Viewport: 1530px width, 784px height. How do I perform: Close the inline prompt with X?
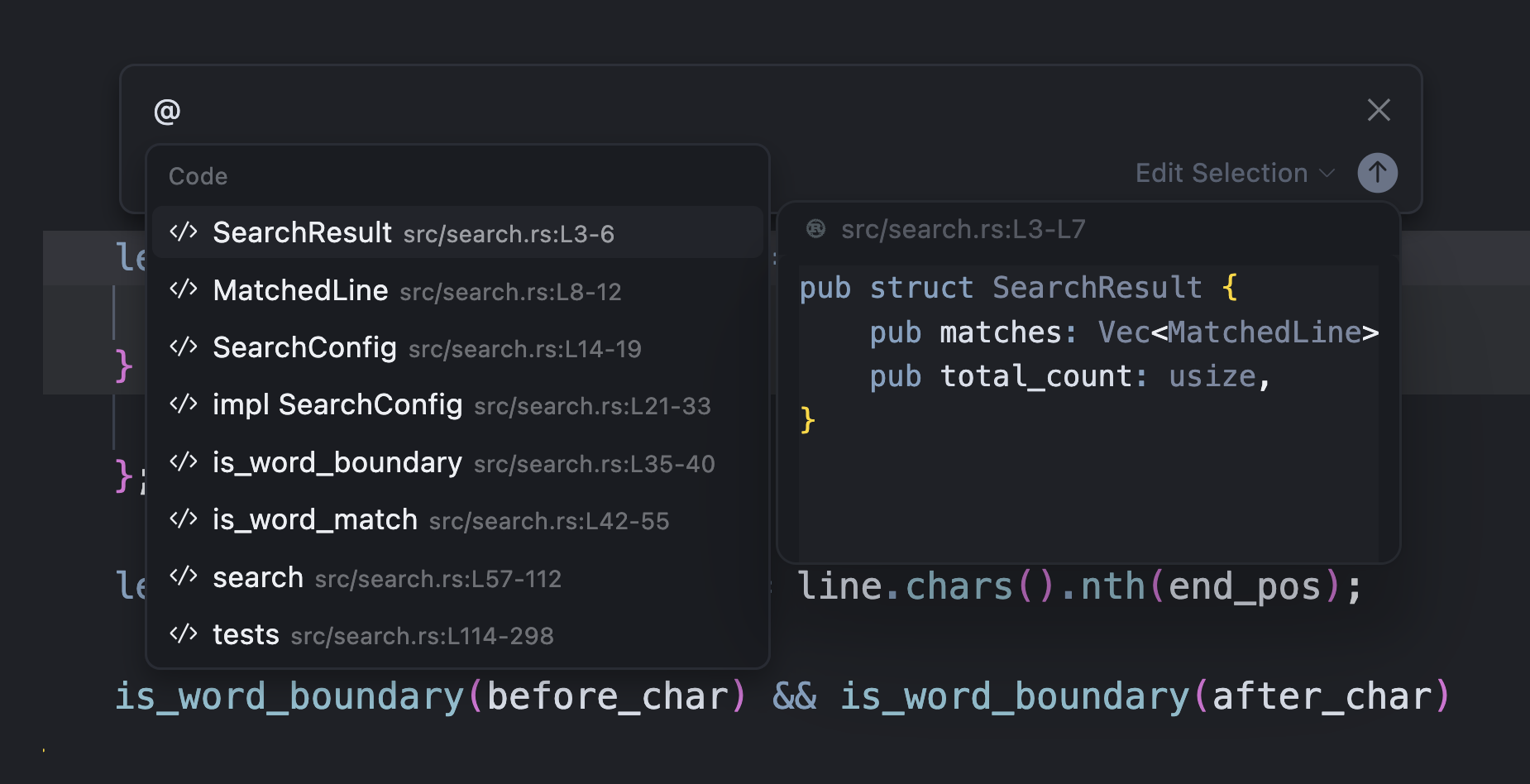[1379, 110]
